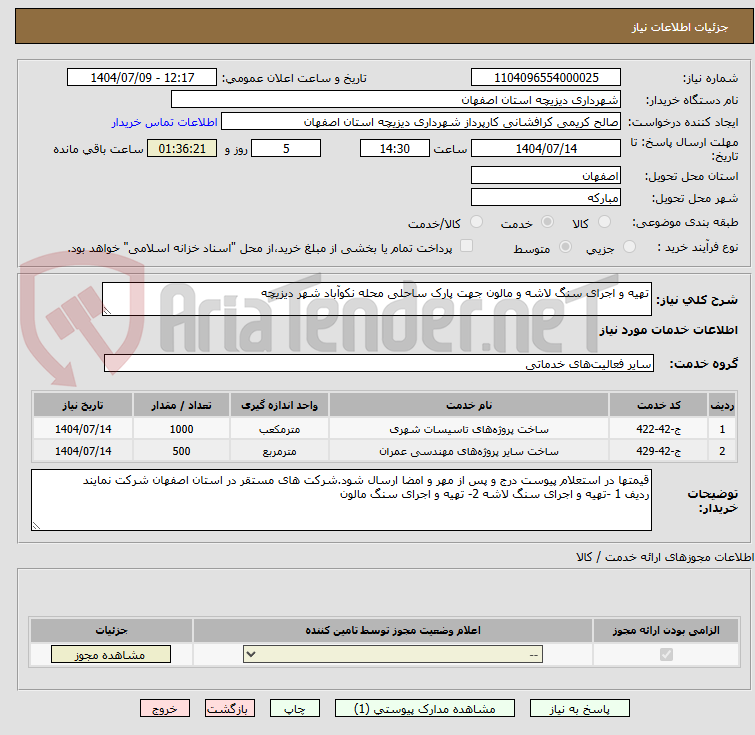Click the توضیحات خریدار textarea resize handle
Screen dimensions: 755x735
[36, 526]
